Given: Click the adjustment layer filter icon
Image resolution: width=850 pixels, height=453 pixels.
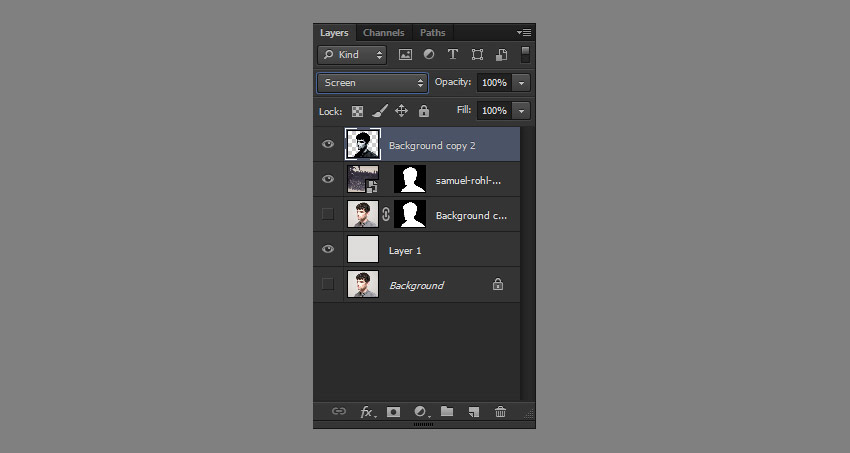Looking at the screenshot, I should tap(429, 55).
